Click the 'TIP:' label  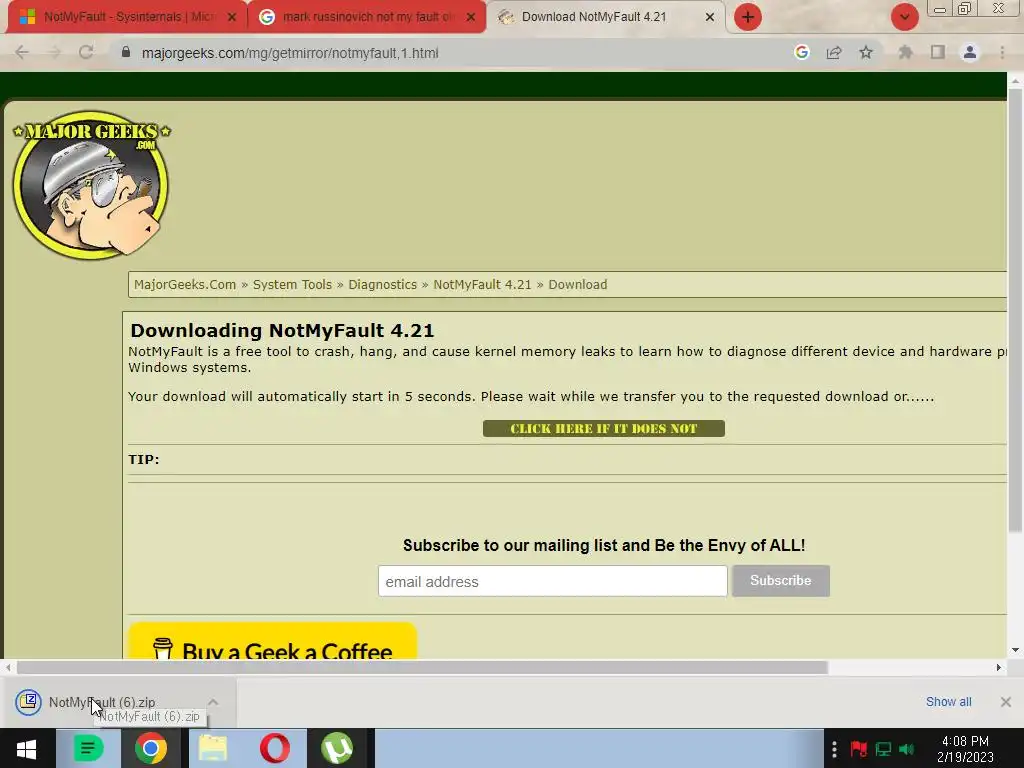[x=144, y=460]
